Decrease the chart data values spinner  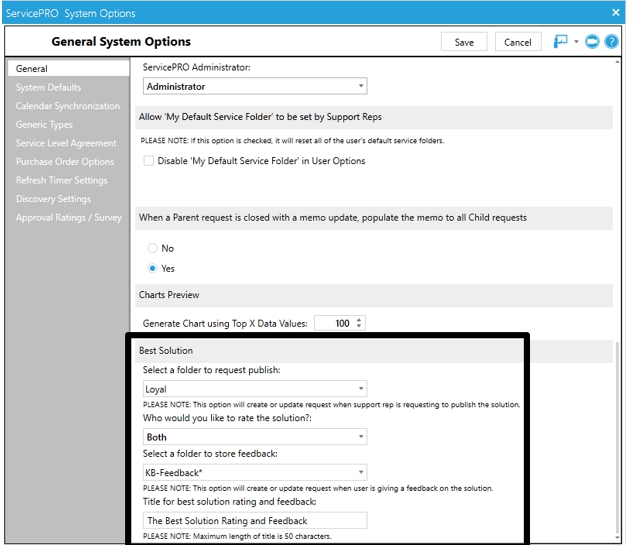point(359,326)
